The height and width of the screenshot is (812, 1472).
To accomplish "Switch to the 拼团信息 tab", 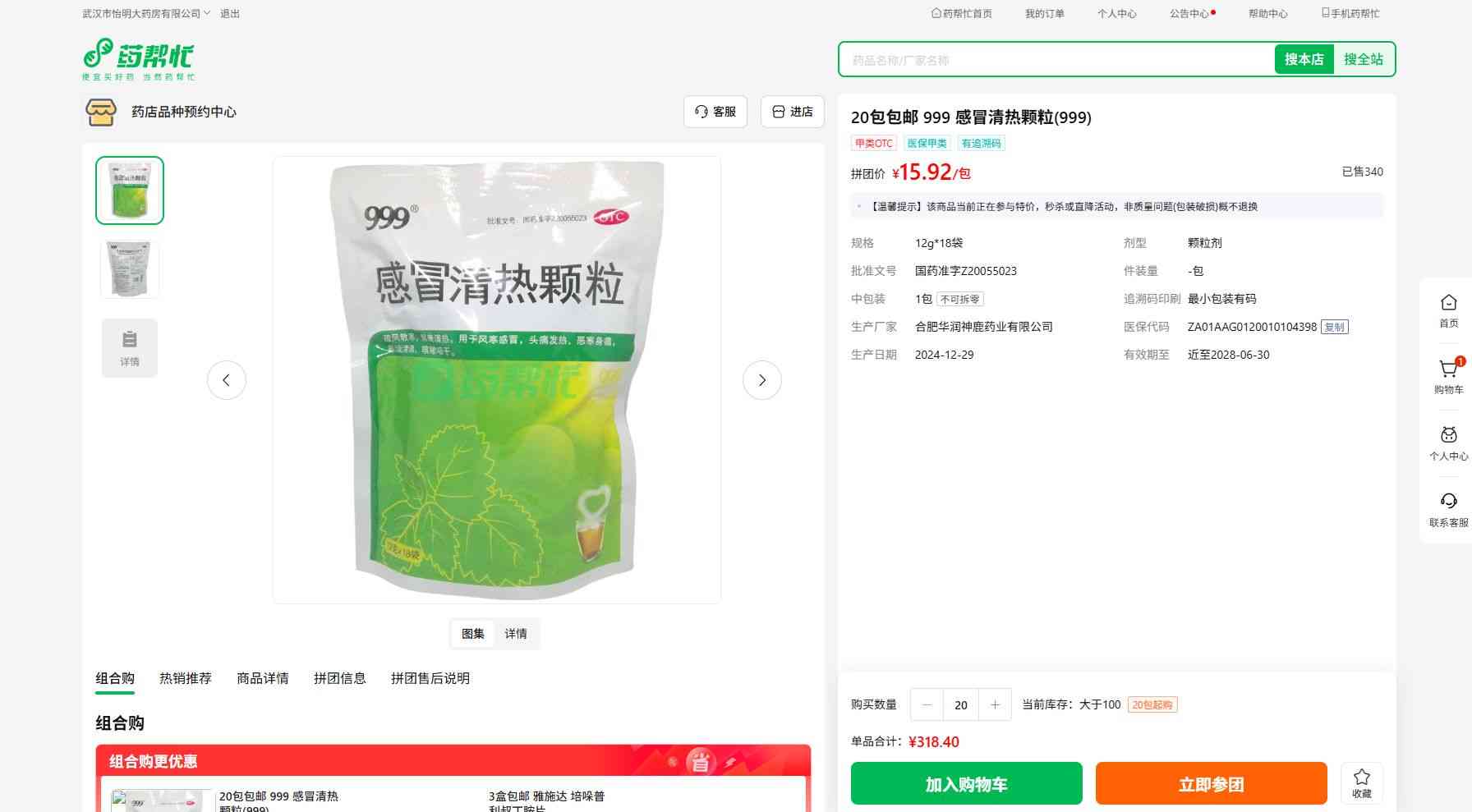I will [x=340, y=678].
